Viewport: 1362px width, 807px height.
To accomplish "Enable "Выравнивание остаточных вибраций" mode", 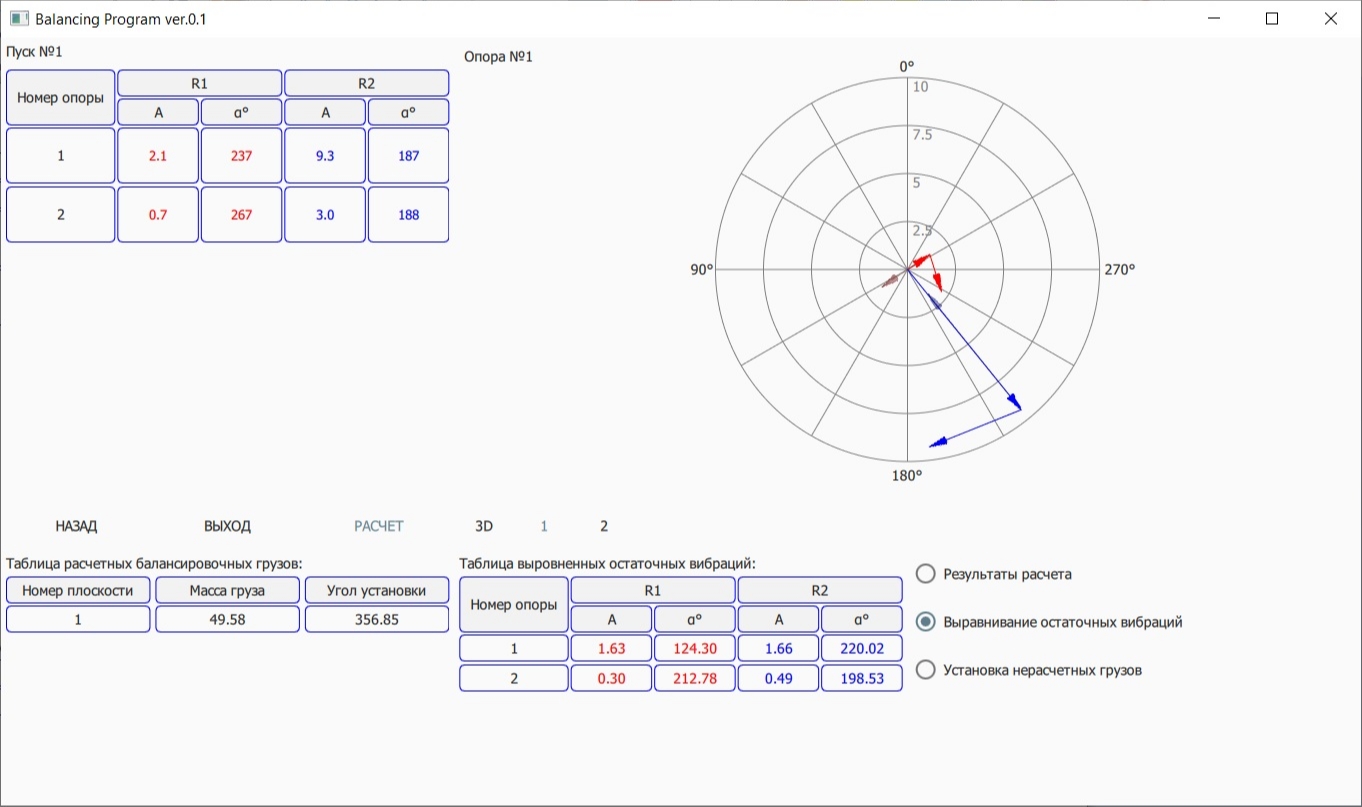I will point(925,622).
